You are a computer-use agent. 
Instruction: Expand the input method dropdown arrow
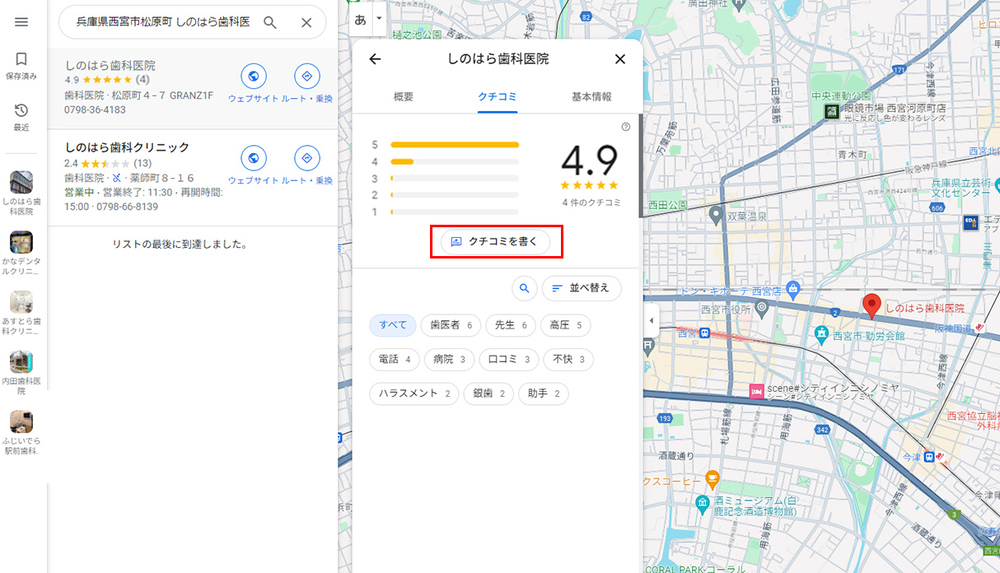(379, 19)
